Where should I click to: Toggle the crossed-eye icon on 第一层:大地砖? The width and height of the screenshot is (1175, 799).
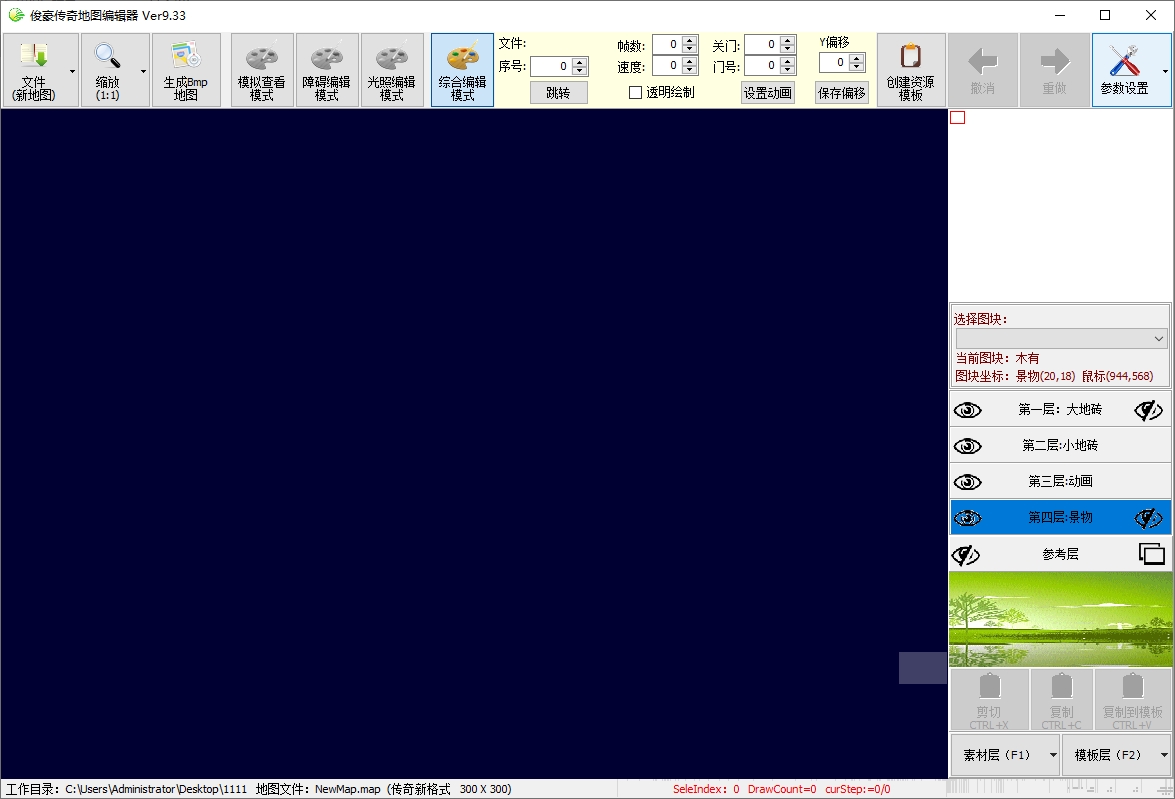click(1149, 410)
